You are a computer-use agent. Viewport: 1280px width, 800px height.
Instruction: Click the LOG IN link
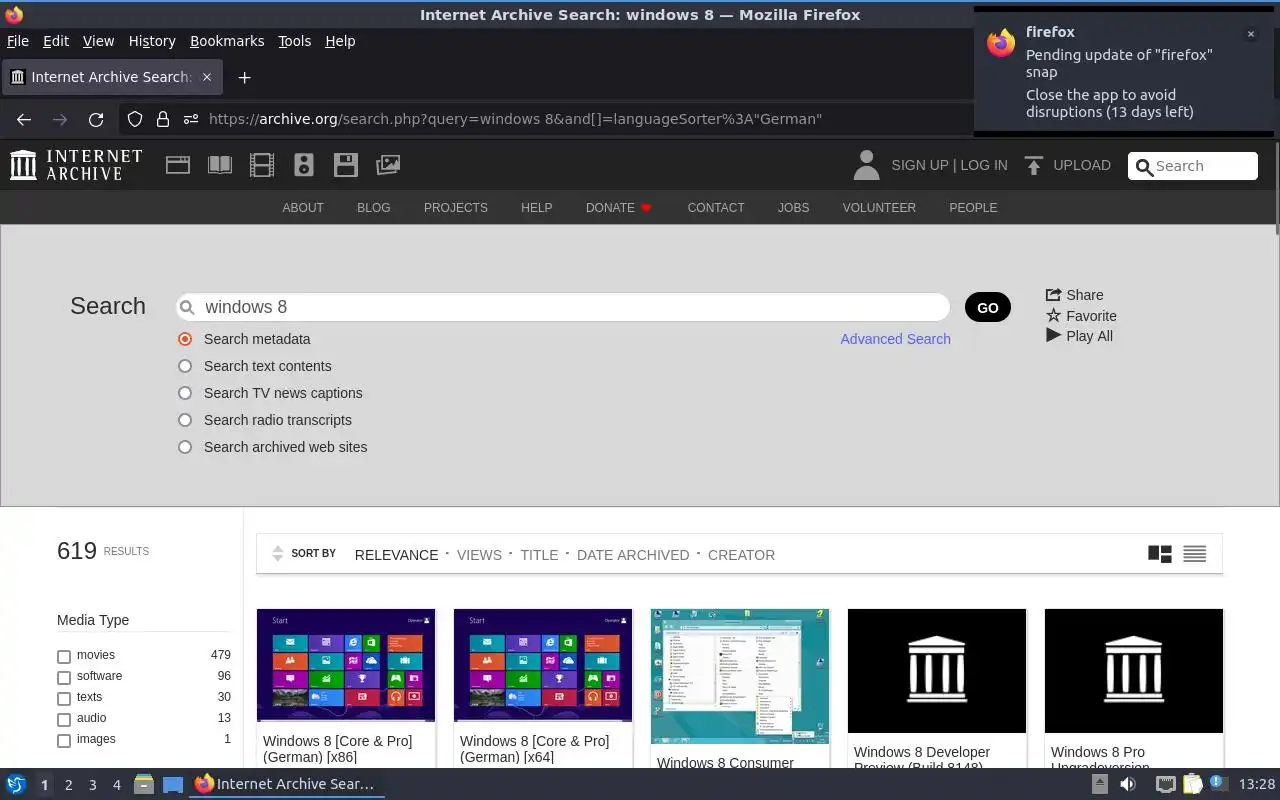[x=984, y=165]
